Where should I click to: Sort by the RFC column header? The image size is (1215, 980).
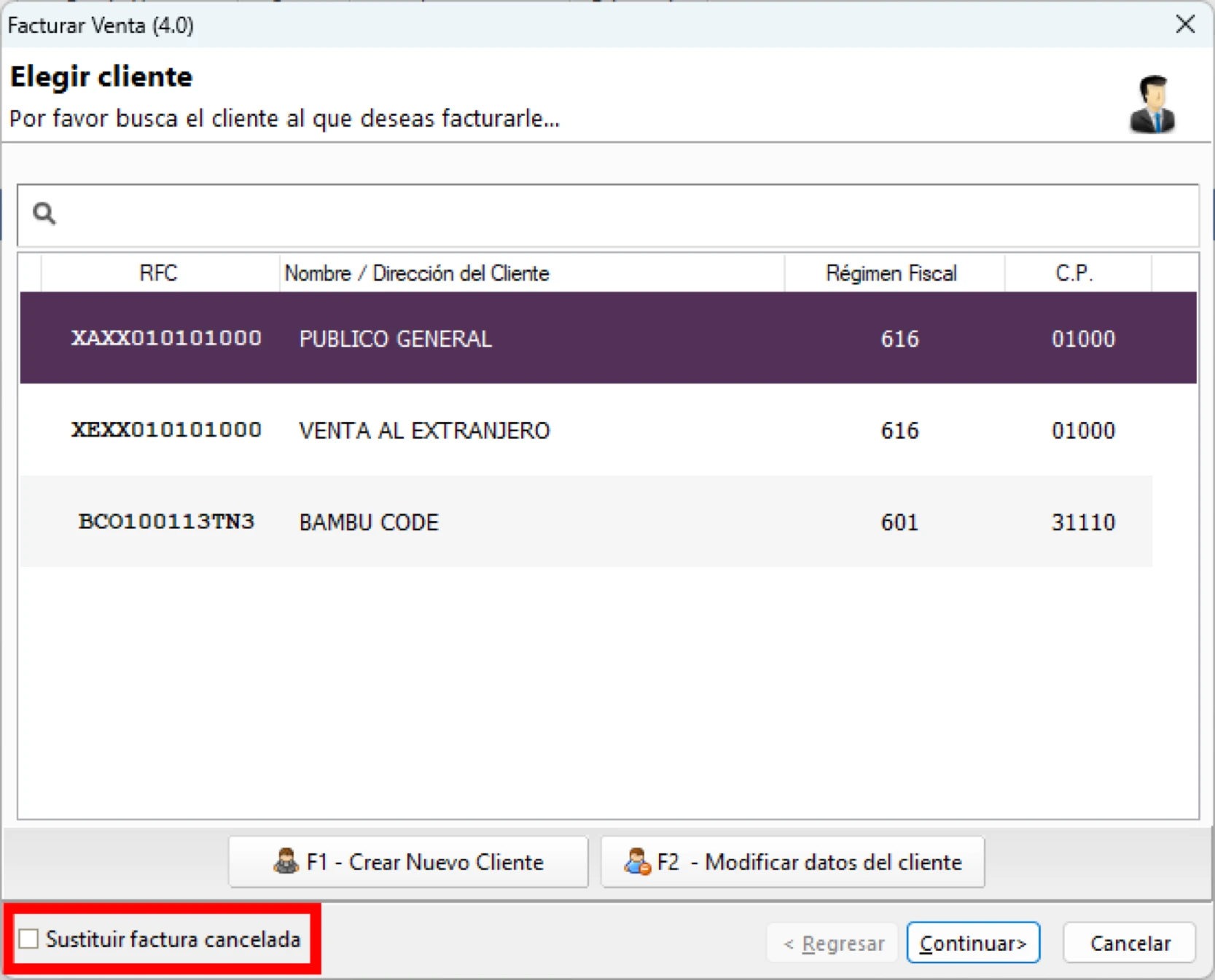coord(158,273)
